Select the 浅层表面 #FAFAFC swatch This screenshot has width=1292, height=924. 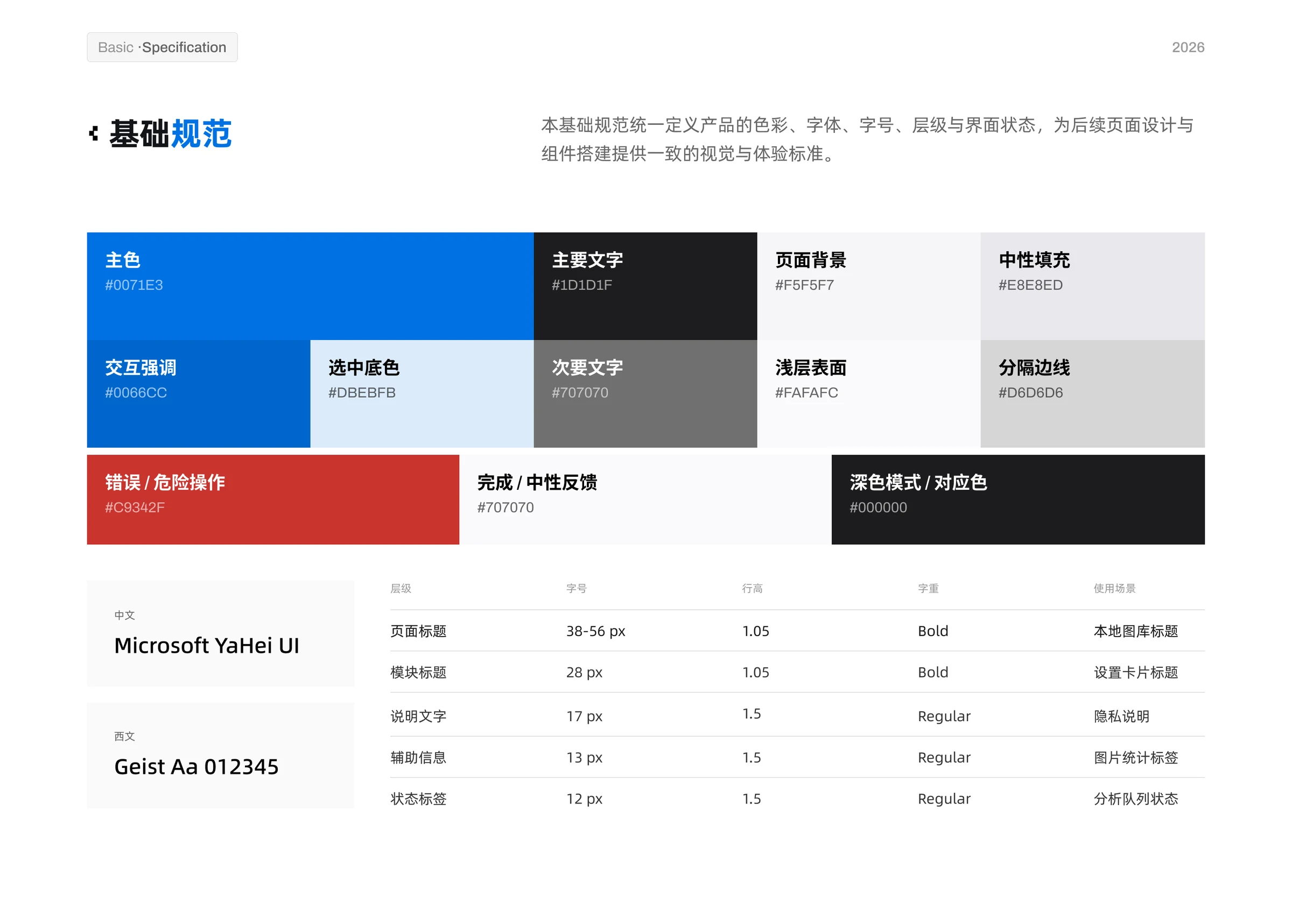click(x=868, y=394)
